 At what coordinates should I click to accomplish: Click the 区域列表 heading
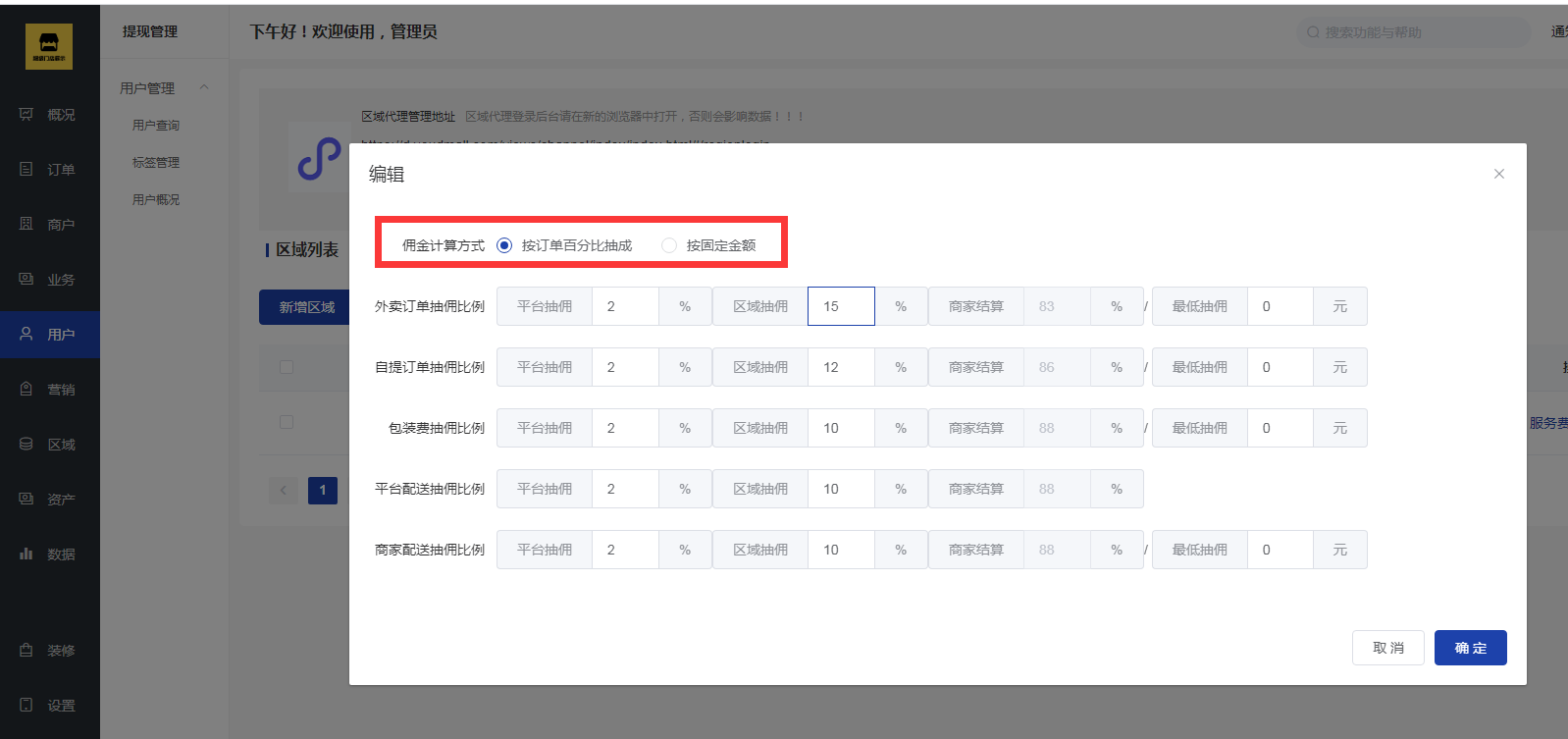pyautogui.click(x=307, y=250)
